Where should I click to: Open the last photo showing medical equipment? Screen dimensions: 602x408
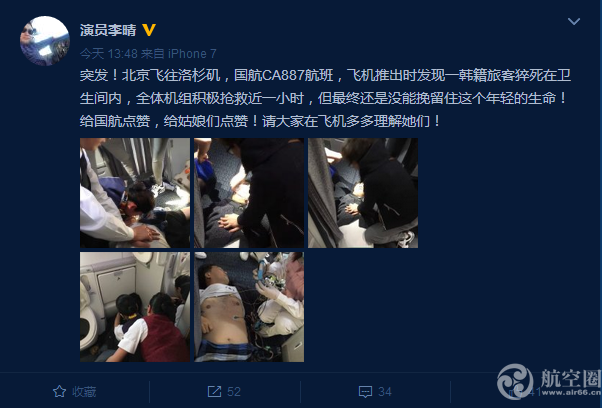tap(249, 307)
